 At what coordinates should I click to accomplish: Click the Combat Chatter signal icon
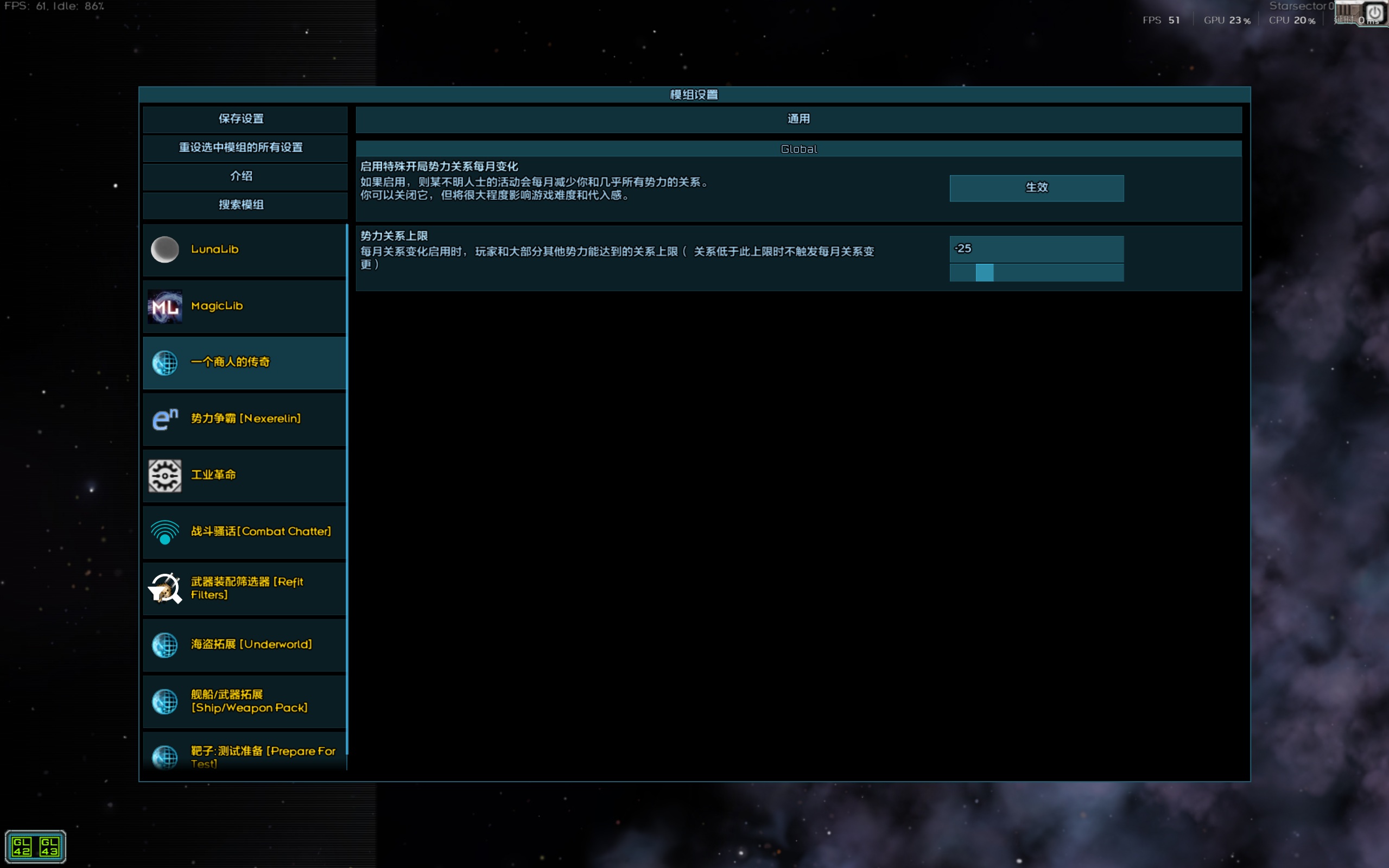[164, 532]
